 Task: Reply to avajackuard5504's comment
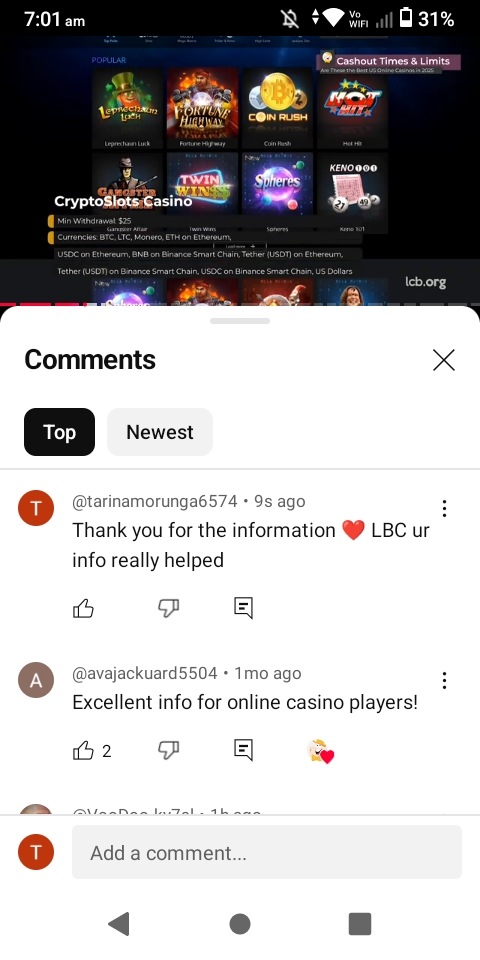[243, 750]
